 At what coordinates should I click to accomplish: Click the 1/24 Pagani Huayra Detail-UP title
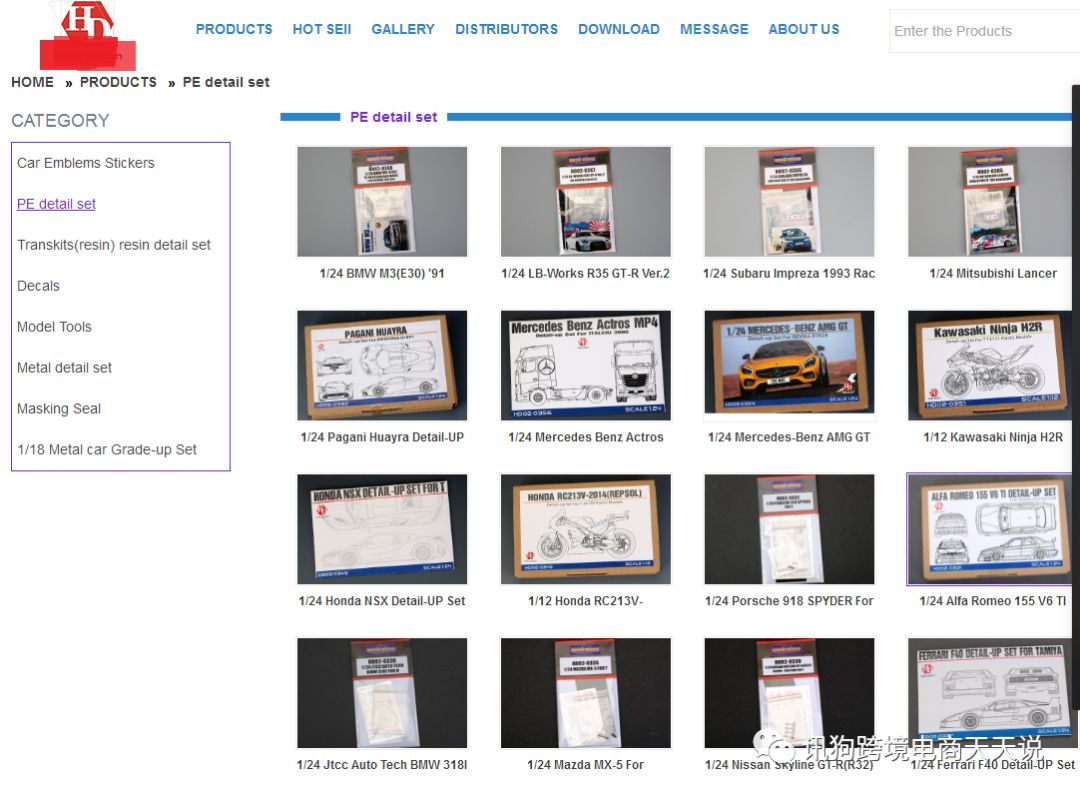click(382, 437)
